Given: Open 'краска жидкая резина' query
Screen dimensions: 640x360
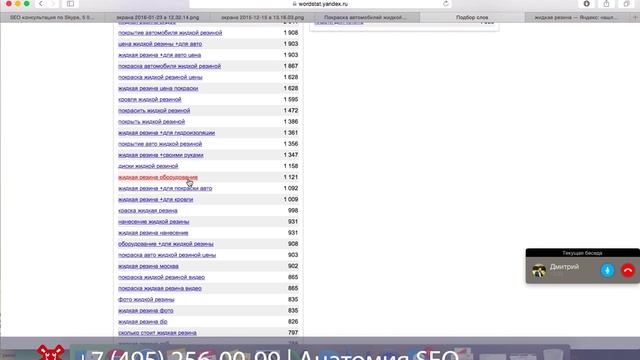Looking at the screenshot, I should (x=148, y=211).
